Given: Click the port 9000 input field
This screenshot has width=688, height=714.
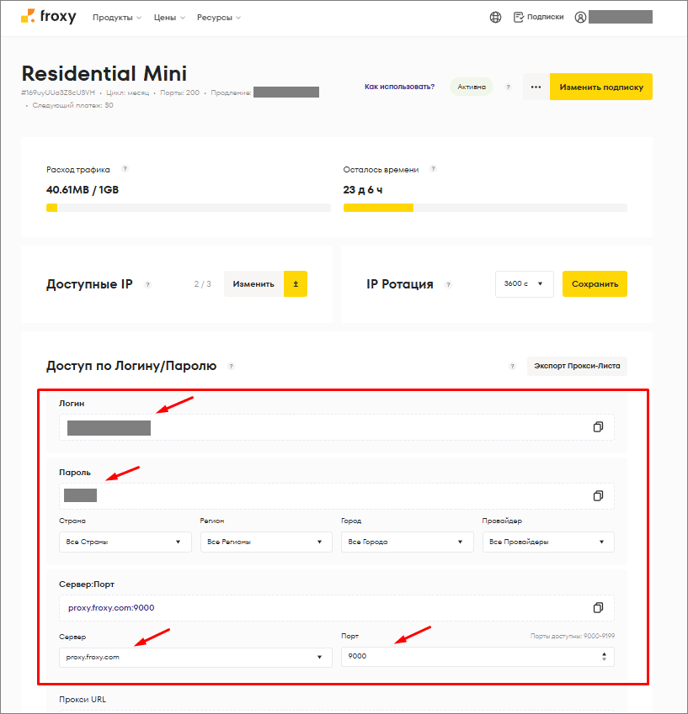Looking at the screenshot, I should point(478,657).
